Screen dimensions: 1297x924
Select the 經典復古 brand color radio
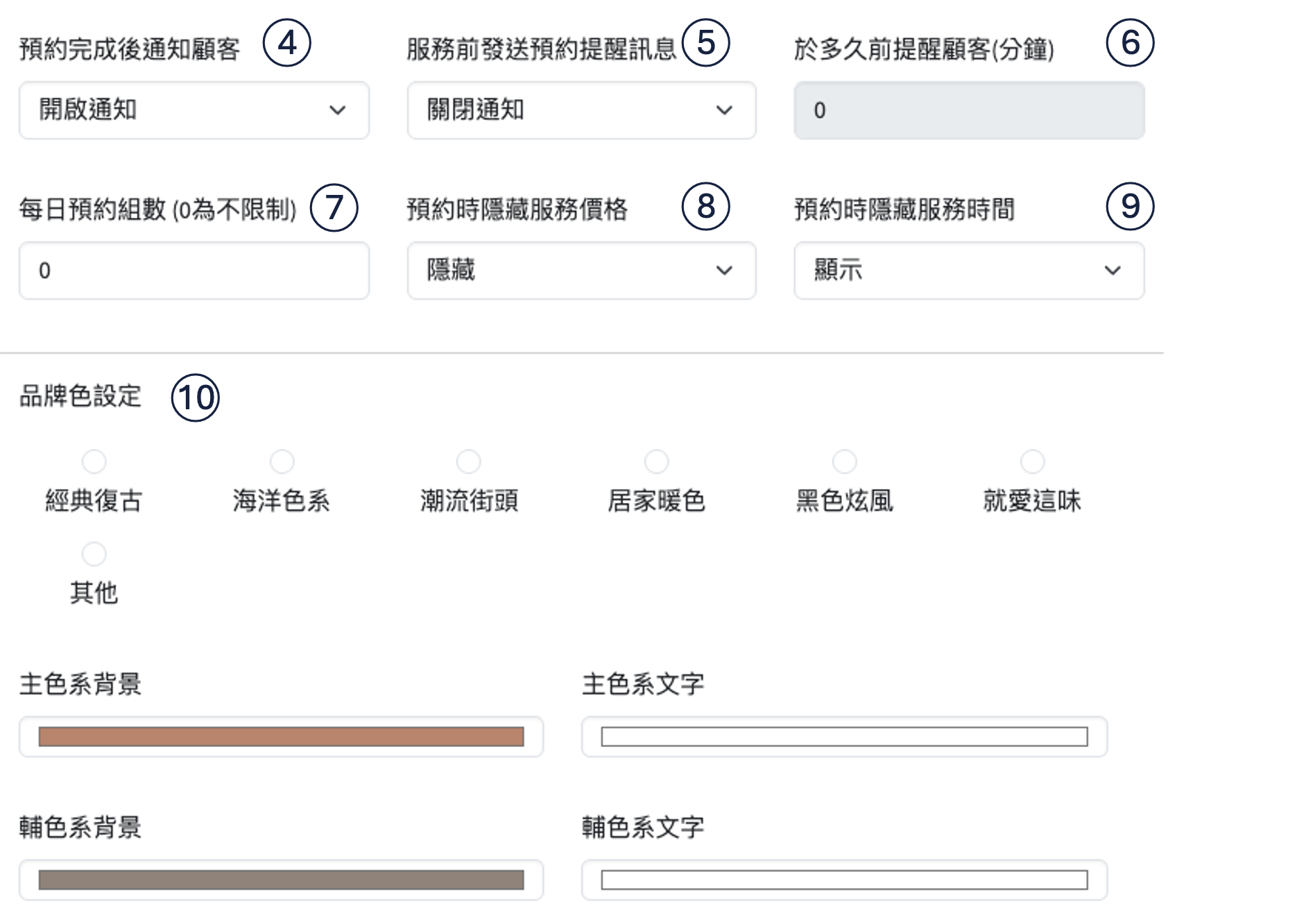[x=94, y=461]
